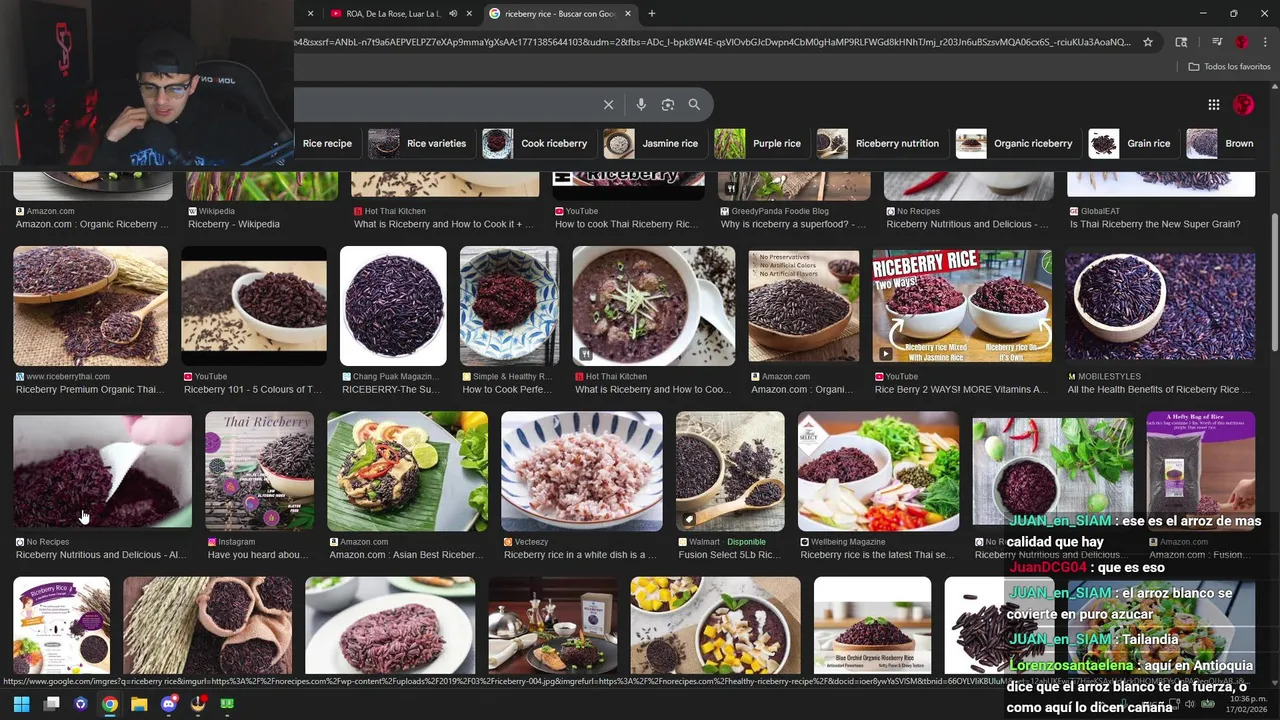The width and height of the screenshot is (1280, 720).
Task: Open the Google apps grid
Action: (1213, 104)
